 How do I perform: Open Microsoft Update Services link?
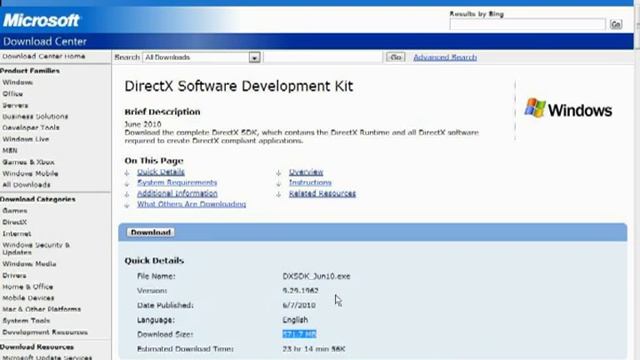[47, 357]
